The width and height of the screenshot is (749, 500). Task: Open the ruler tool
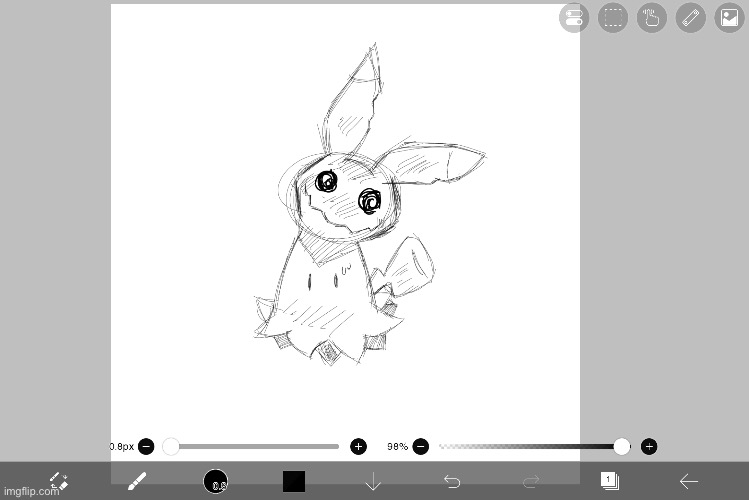(690, 18)
